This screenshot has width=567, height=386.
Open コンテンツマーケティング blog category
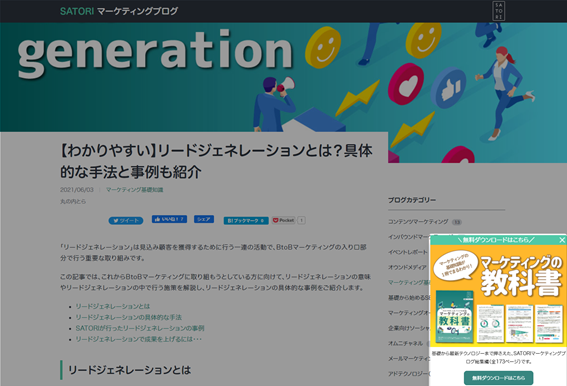(418, 221)
